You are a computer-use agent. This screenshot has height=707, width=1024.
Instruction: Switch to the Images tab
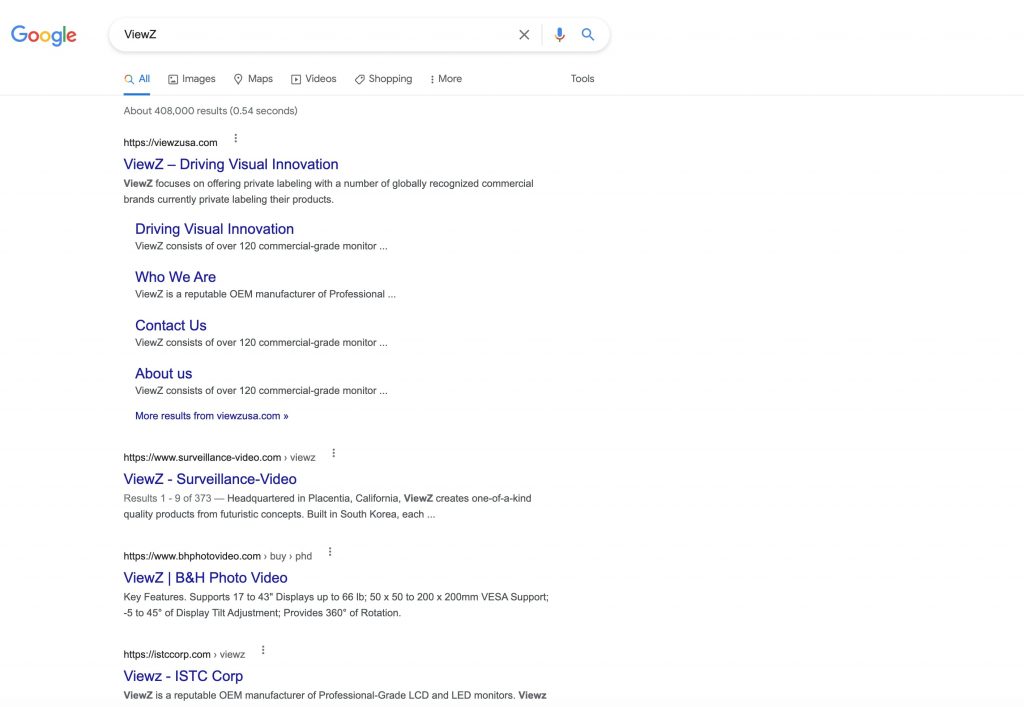[x=192, y=79]
